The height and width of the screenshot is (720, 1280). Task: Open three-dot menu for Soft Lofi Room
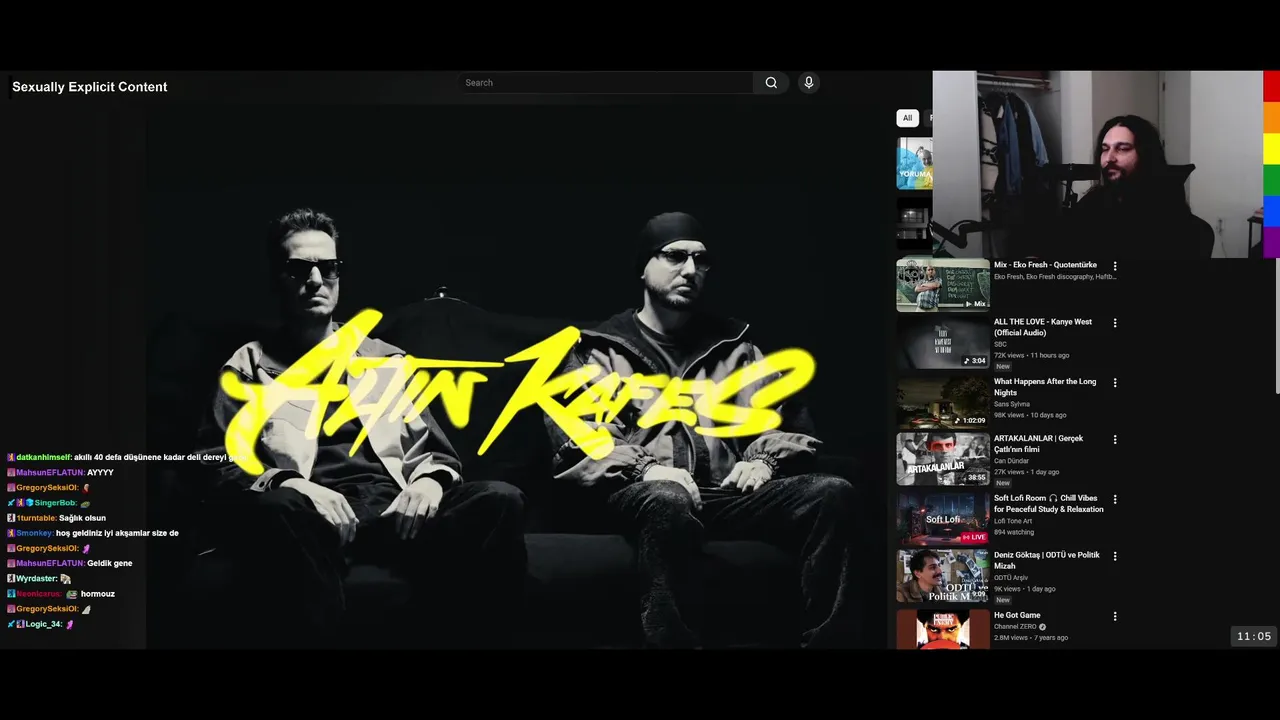pyautogui.click(x=1115, y=499)
